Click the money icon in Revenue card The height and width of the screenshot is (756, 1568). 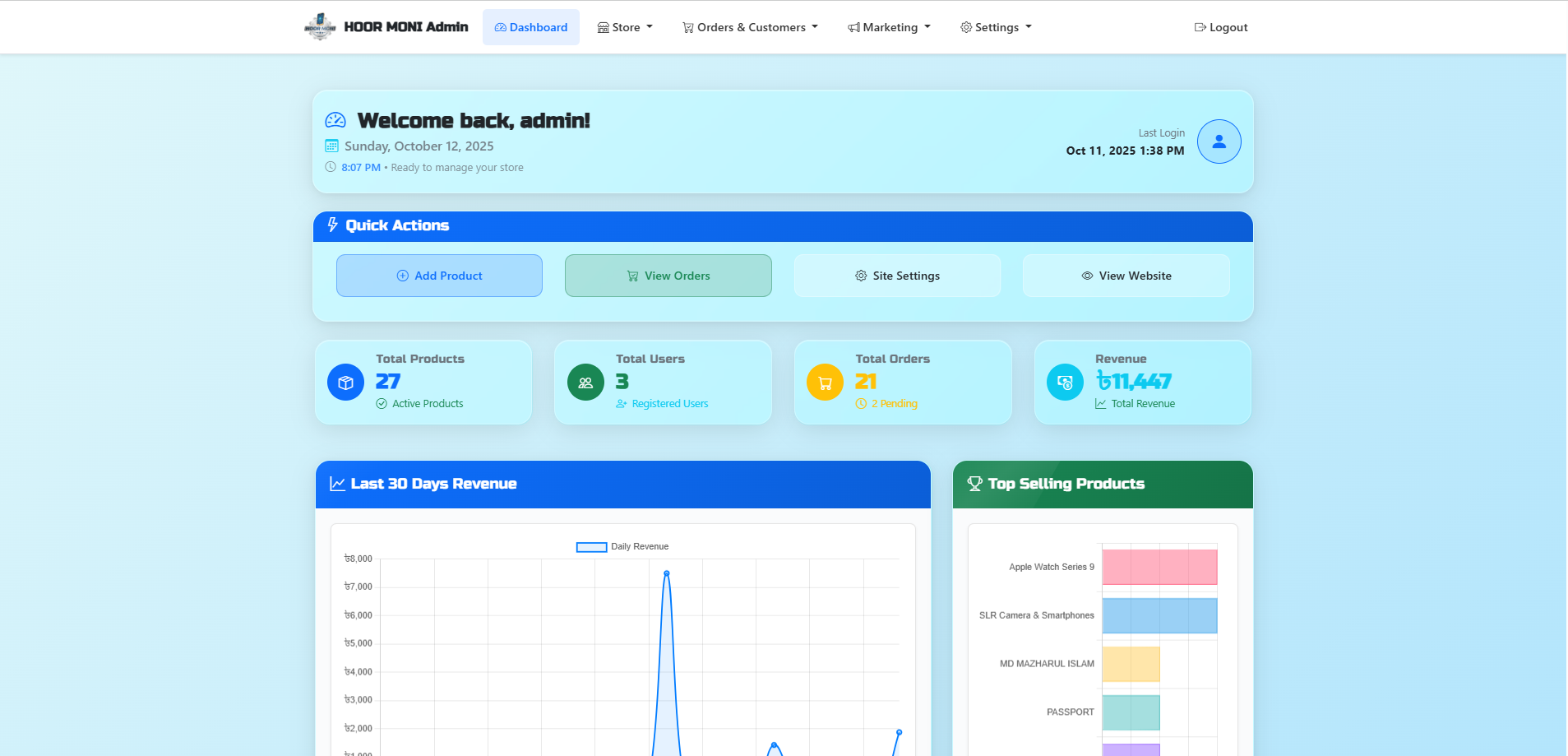point(1065,383)
